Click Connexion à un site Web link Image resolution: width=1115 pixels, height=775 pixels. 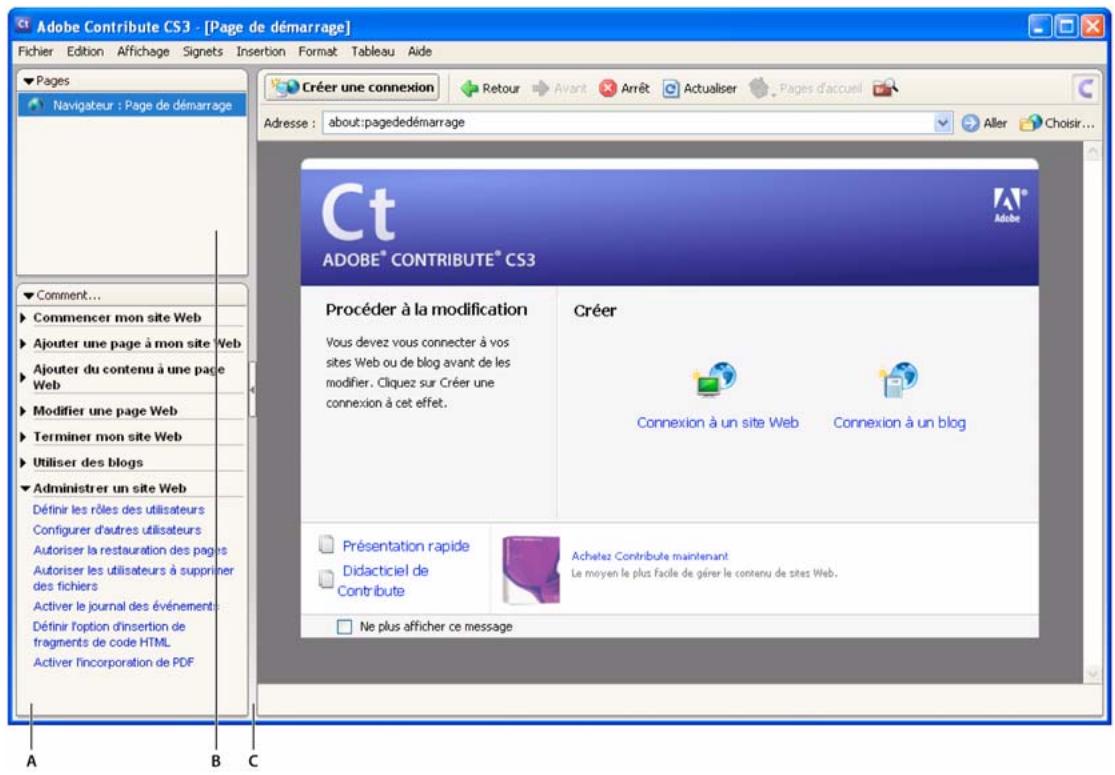(x=717, y=422)
